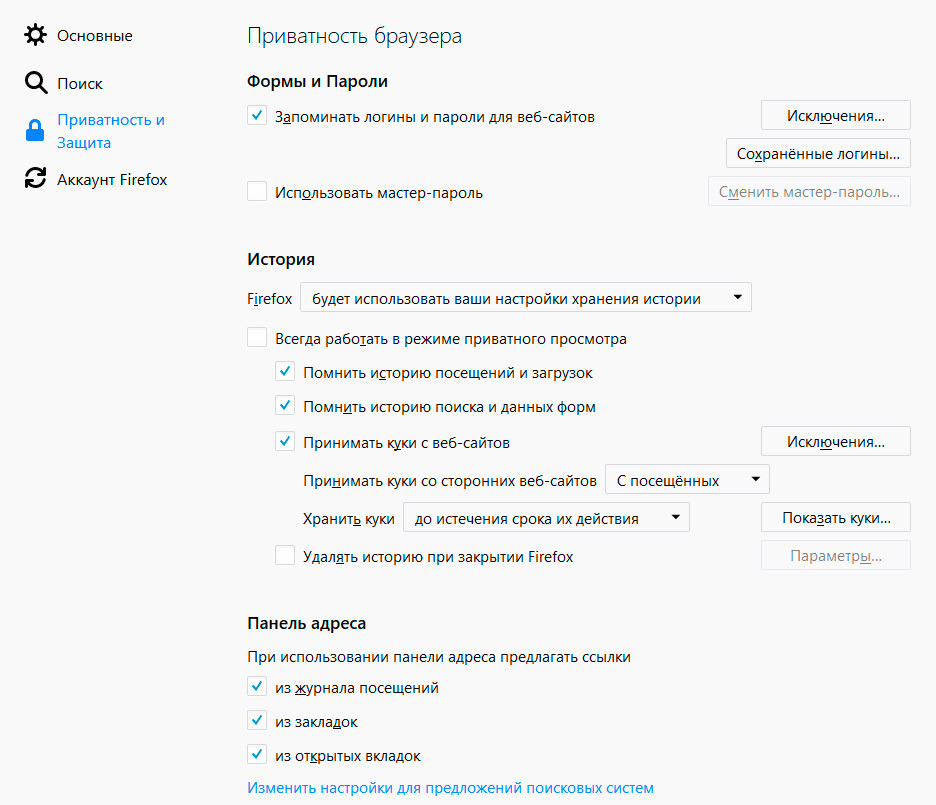Click the sync icon for Аккаунт Firefox

(x=36, y=179)
